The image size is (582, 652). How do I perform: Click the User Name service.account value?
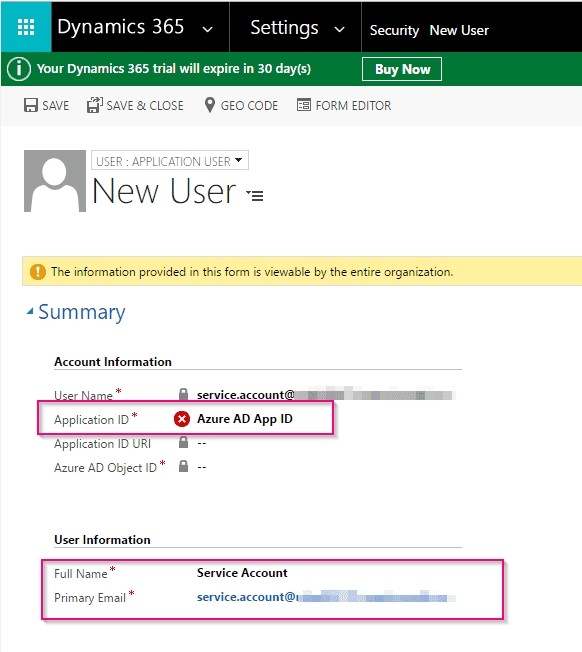pos(246,395)
